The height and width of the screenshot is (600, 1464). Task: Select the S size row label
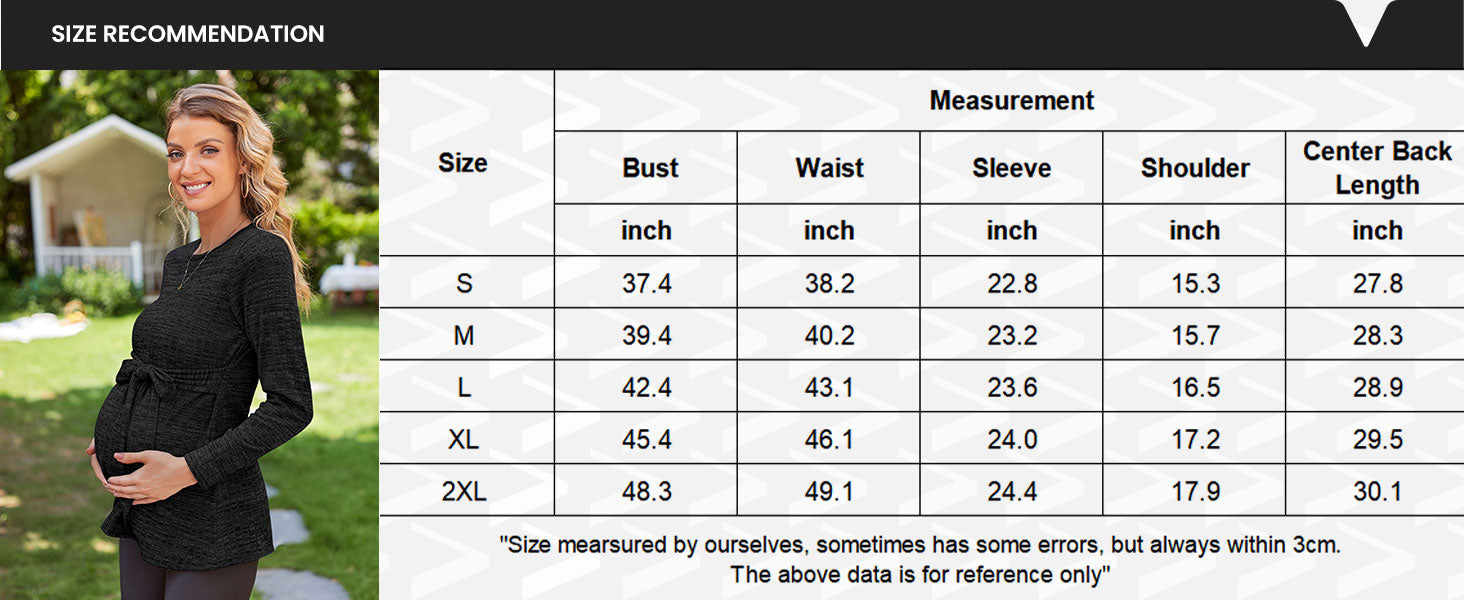coord(464,283)
